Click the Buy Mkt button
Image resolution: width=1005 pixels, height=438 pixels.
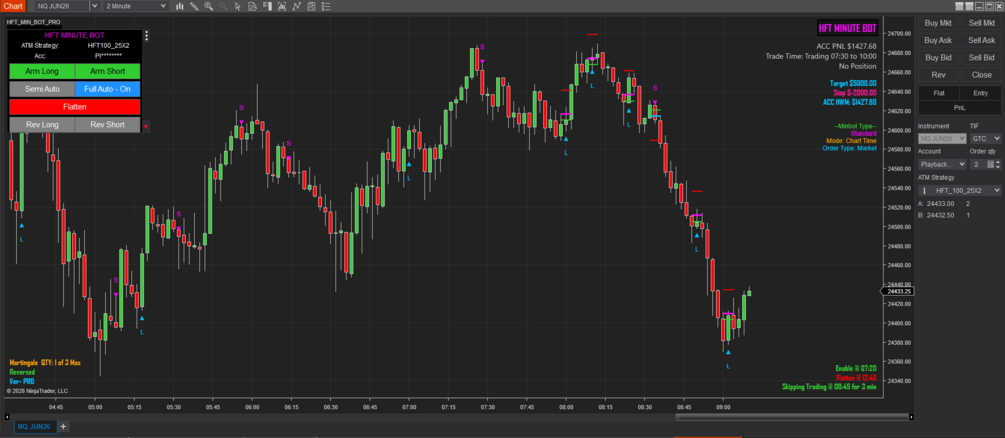tap(938, 23)
